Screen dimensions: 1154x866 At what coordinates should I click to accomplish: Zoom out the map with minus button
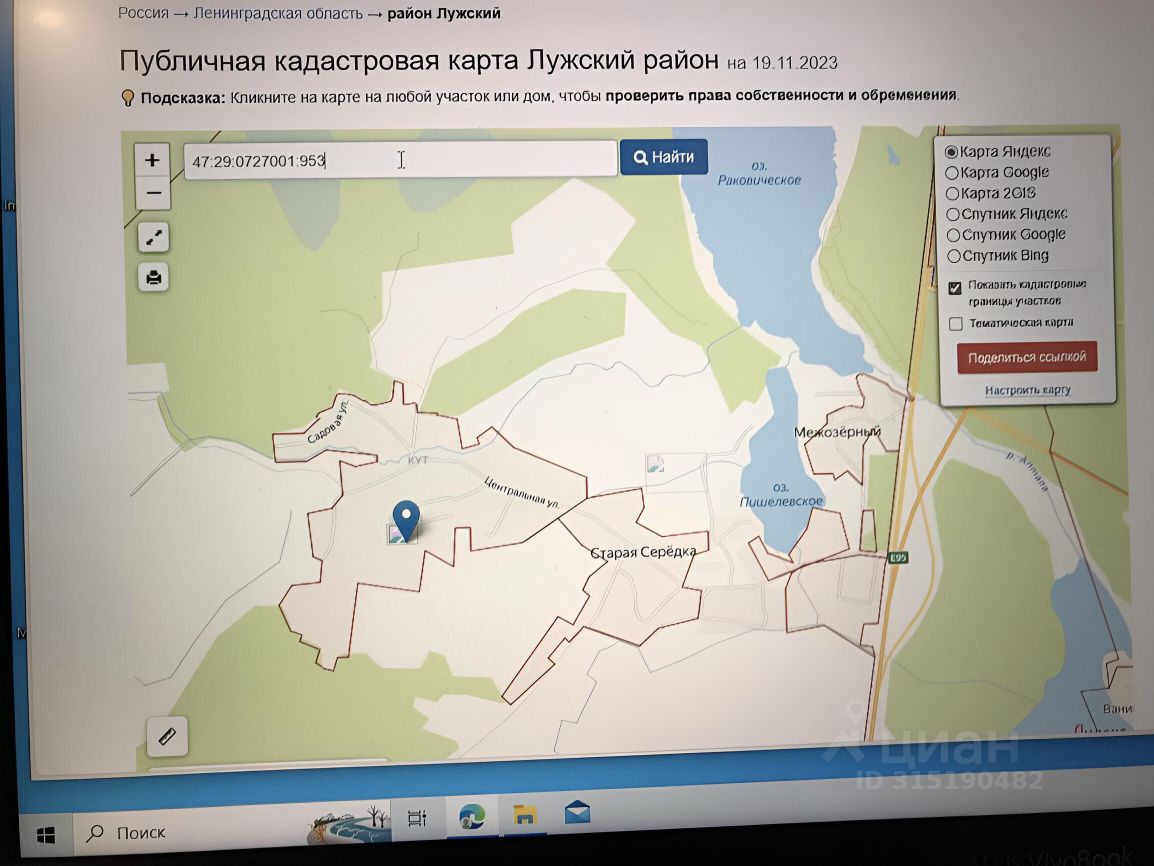tap(153, 194)
